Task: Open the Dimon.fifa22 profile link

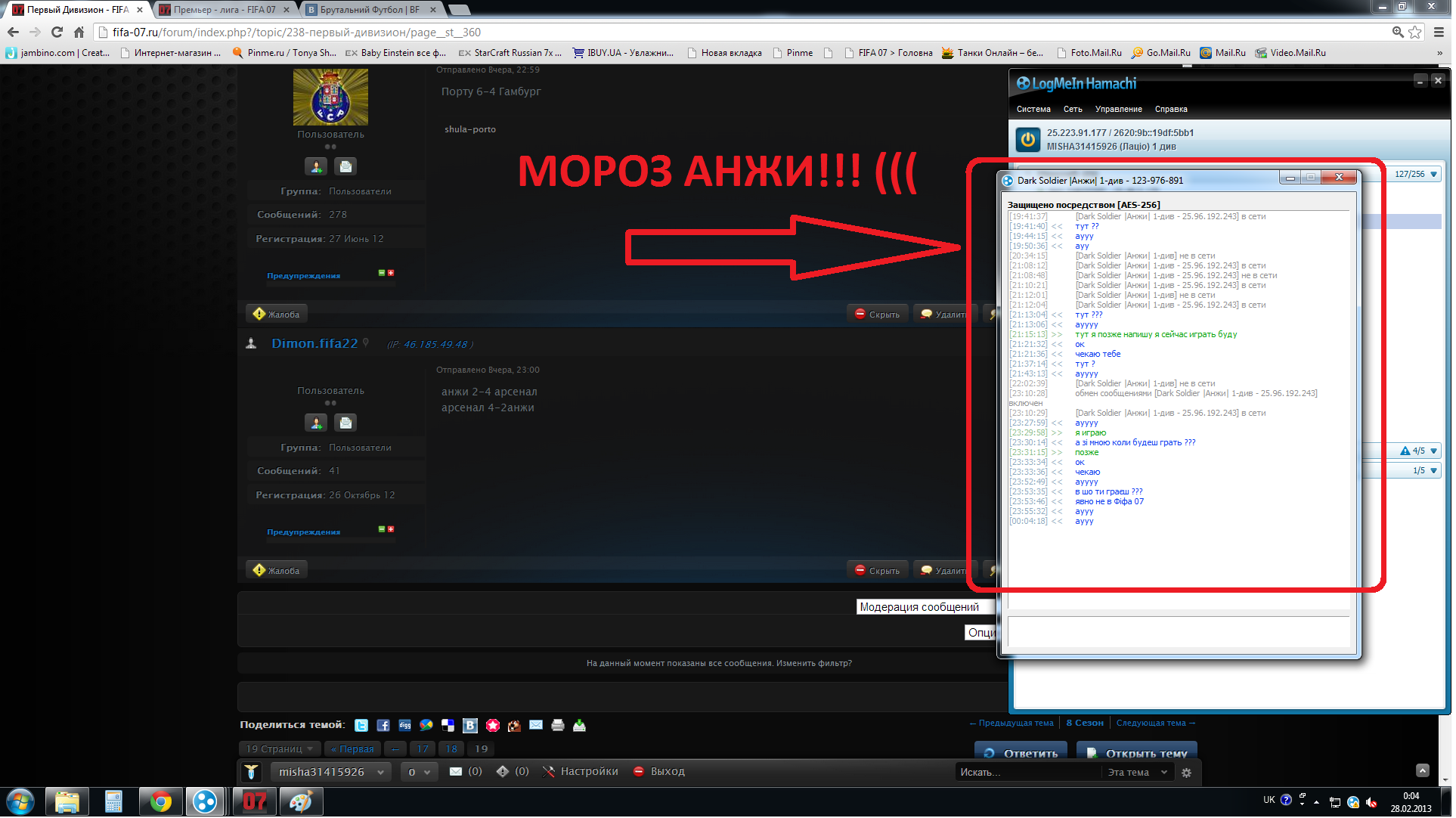Action: (315, 345)
